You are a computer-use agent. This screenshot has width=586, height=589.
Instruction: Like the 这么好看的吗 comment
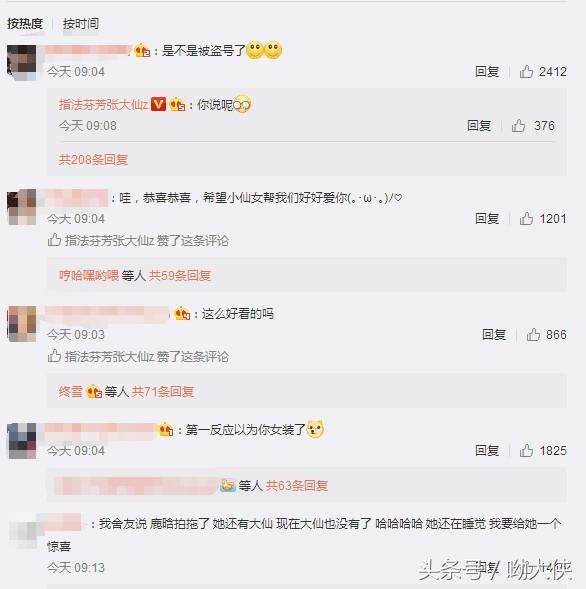(x=533, y=334)
